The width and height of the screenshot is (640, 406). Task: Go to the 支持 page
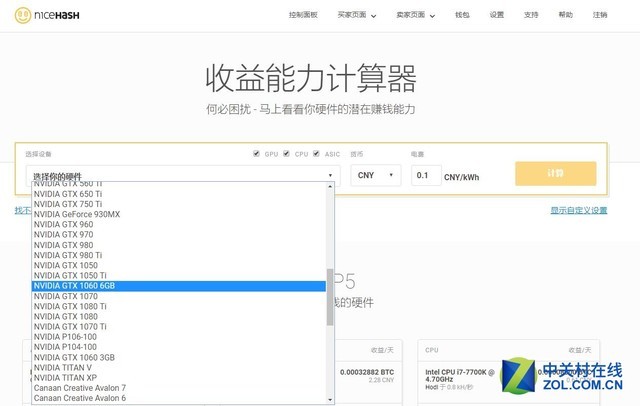click(531, 15)
